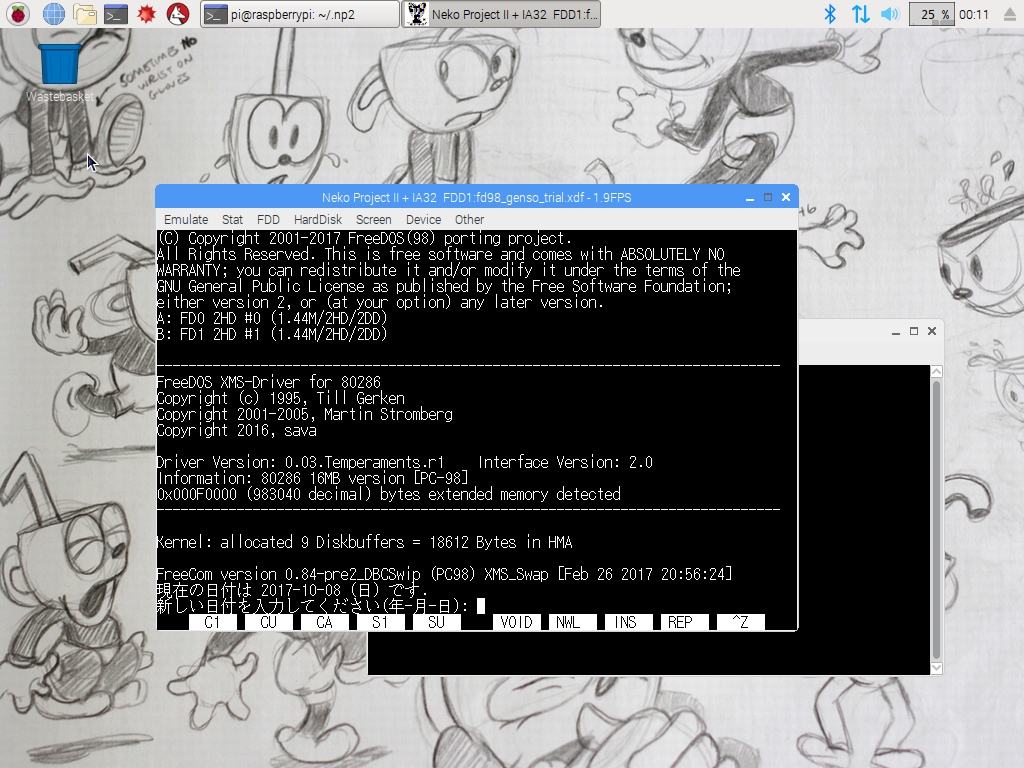Close the background terminal window

click(x=932, y=332)
